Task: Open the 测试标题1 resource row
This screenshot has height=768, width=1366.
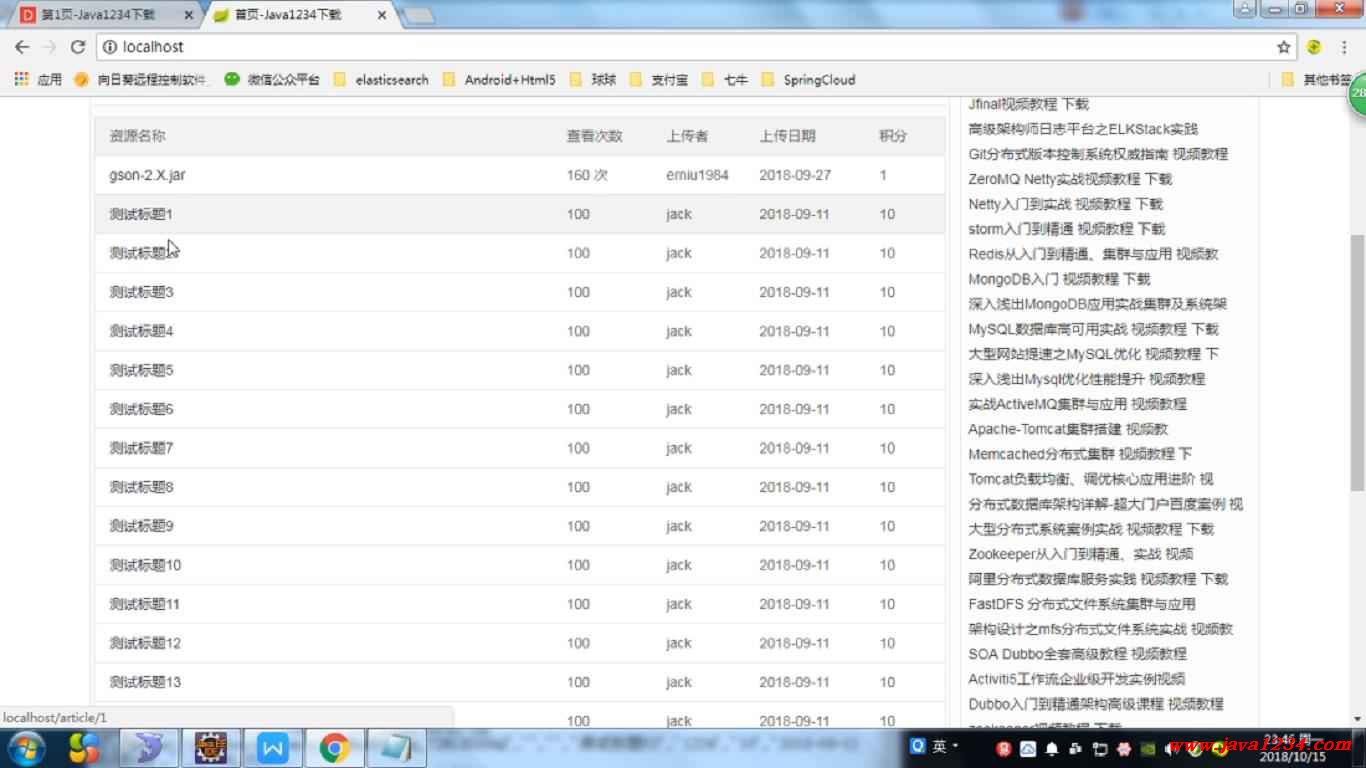Action: 520,214
